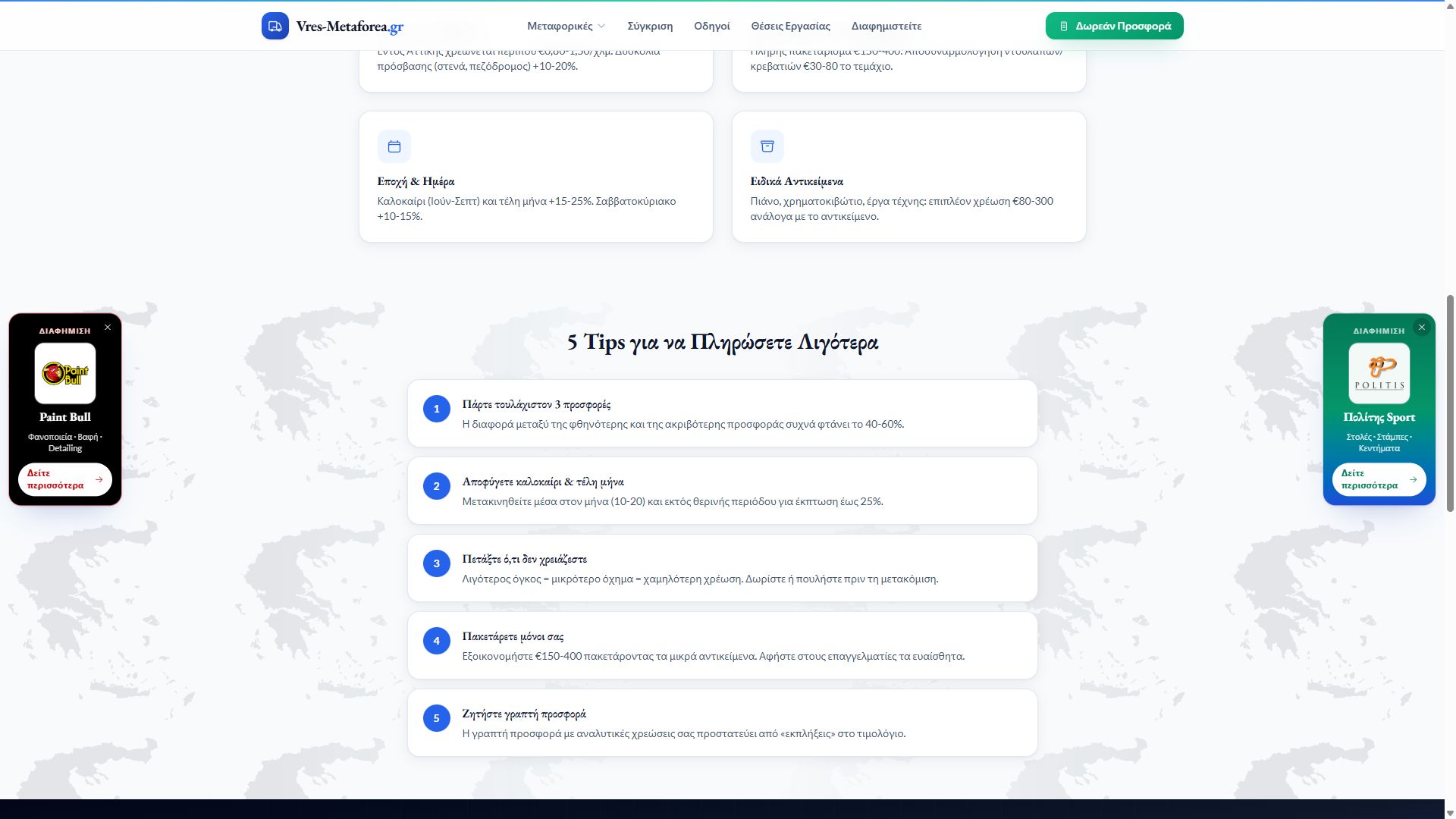1456x819 pixels.
Task: Click Δείτε περισσότερα on Πολίτης Sport ad
Action: point(1379,479)
